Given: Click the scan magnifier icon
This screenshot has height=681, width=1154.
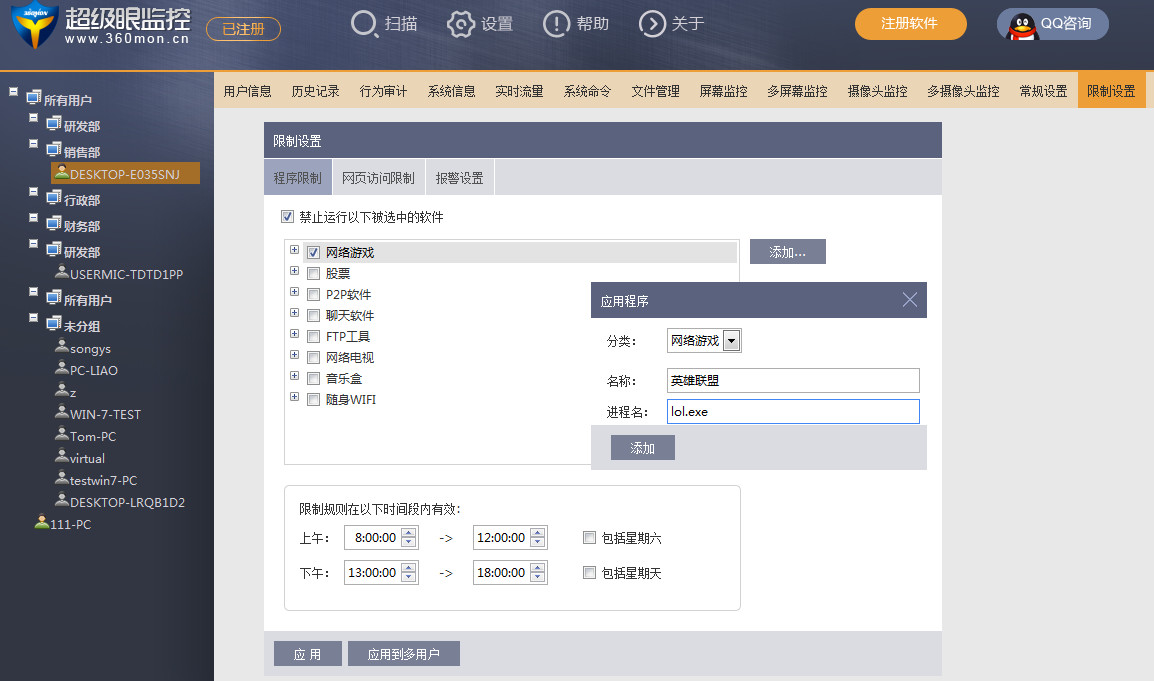Looking at the screenshot, I should [364, 24].
